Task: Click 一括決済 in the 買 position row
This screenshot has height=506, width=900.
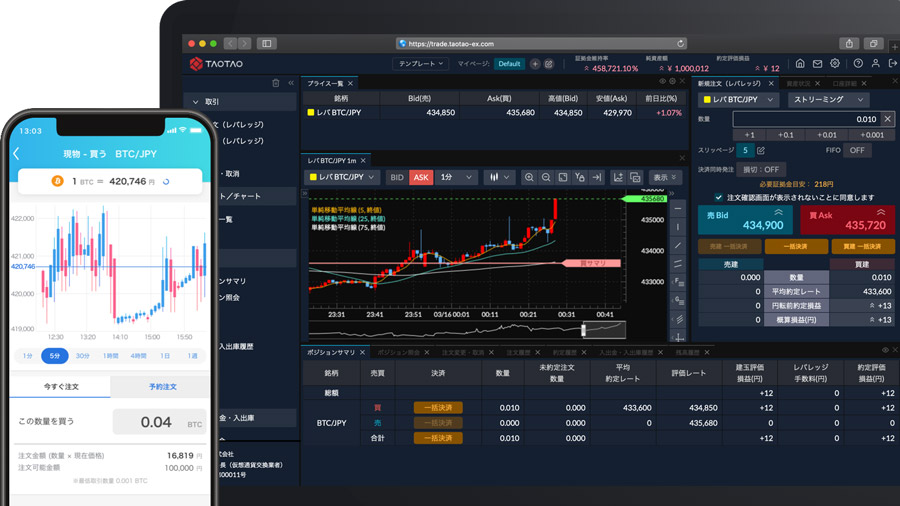Action: pyautogui.click(x=438, y=407)
